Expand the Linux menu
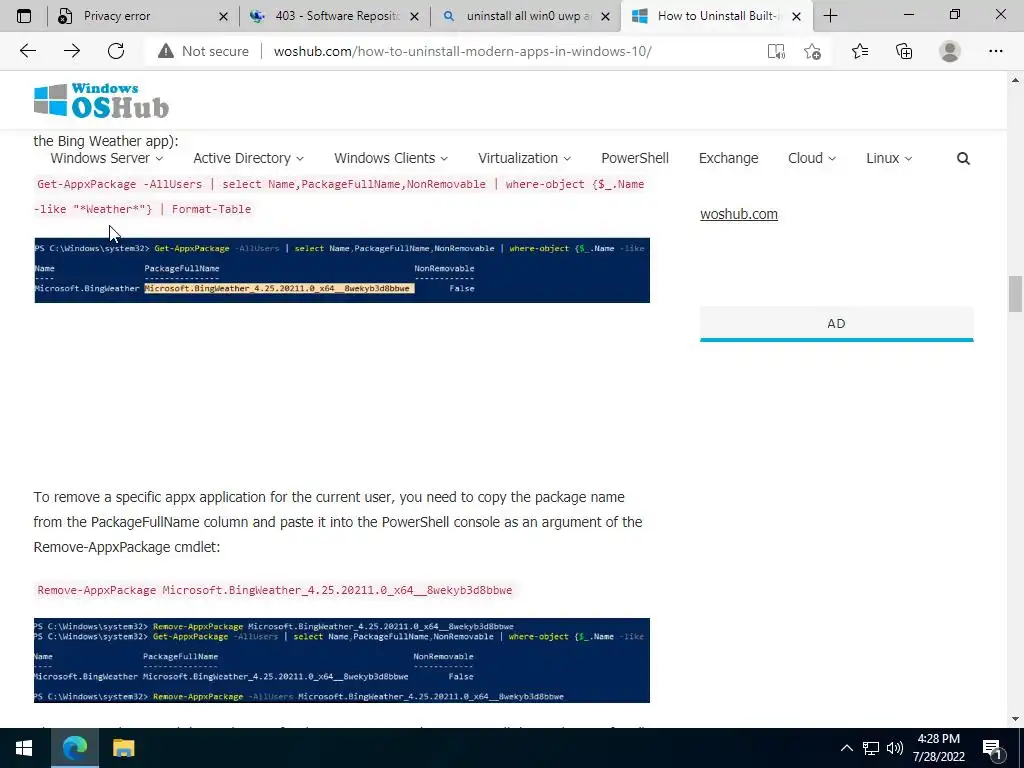 [x=889, y=158]
